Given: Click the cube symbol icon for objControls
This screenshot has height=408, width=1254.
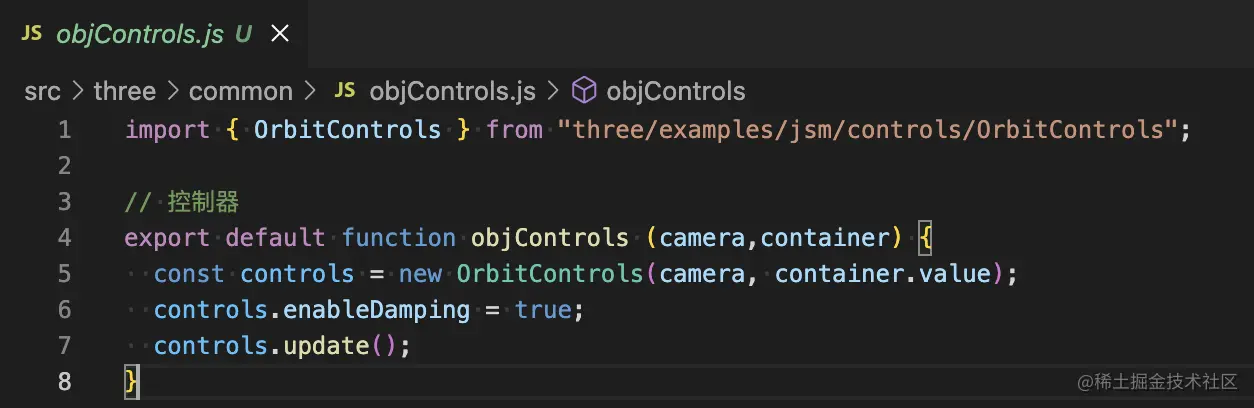Looking at the screenshot, I should [x=584, y=91].
